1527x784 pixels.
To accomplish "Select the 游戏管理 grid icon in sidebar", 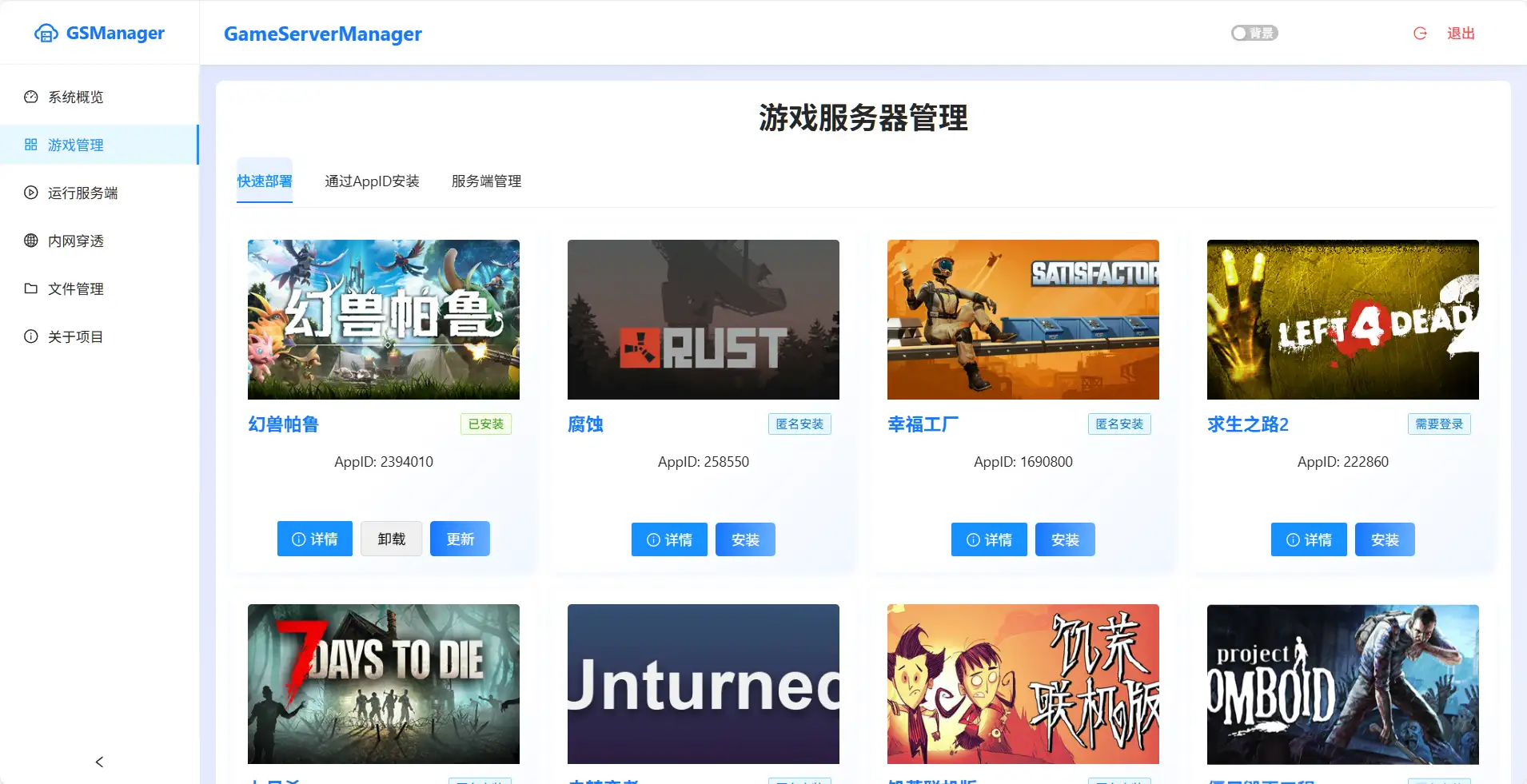I will point(30,145).
